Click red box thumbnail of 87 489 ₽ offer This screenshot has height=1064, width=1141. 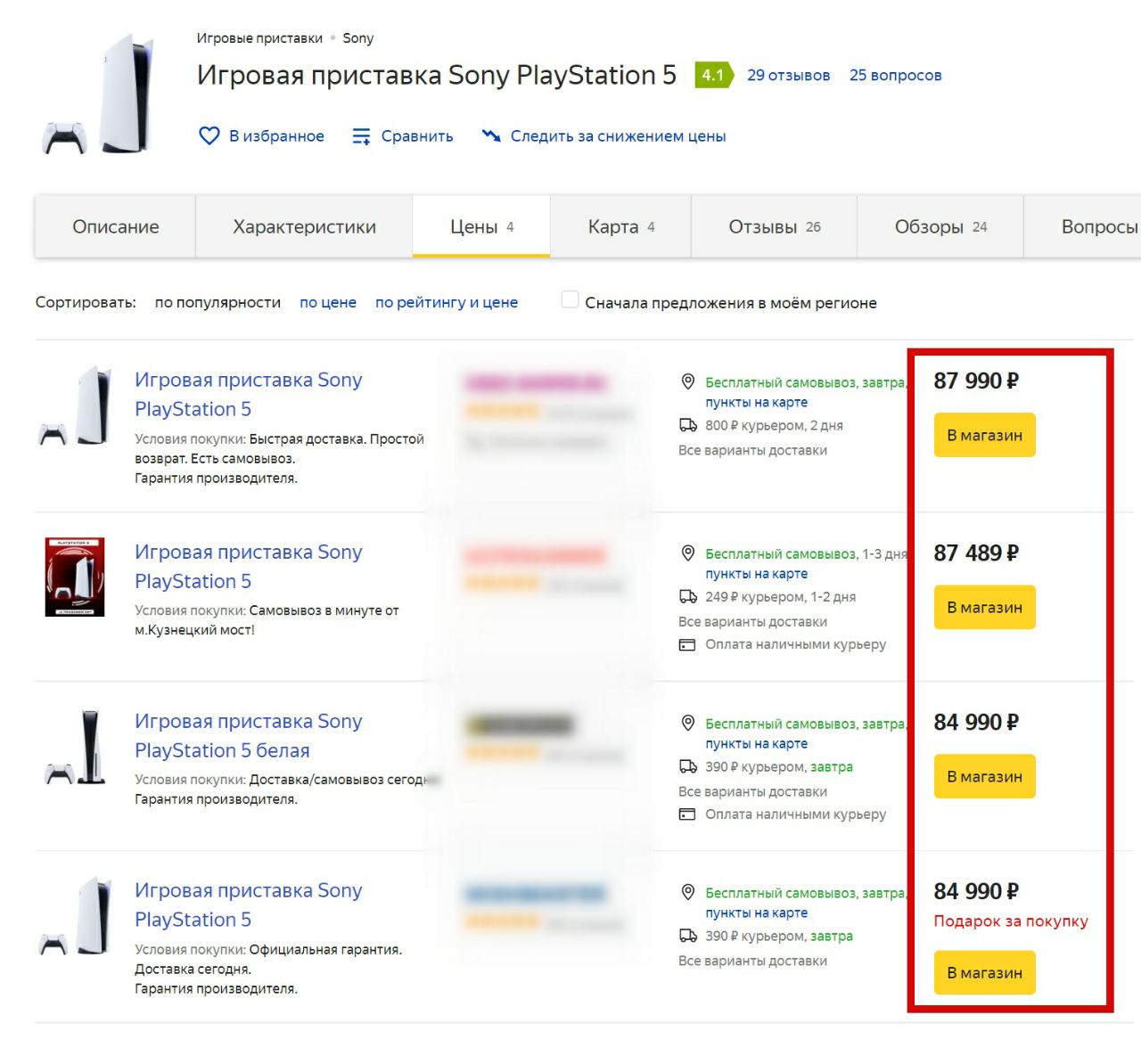tap(75, 577)
